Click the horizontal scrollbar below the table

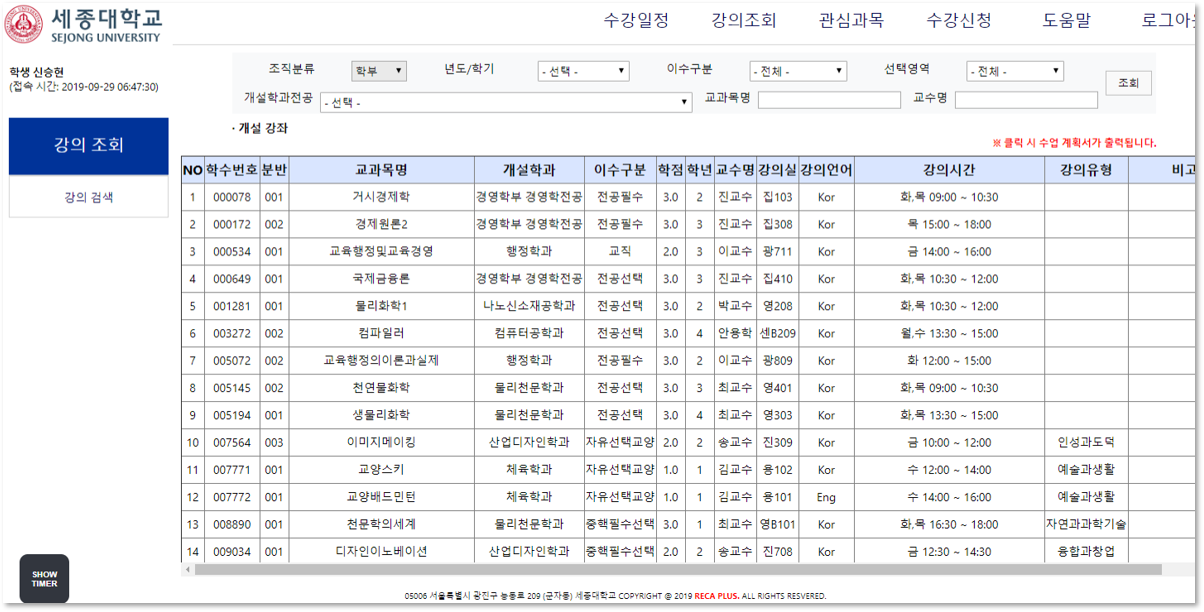678,570
